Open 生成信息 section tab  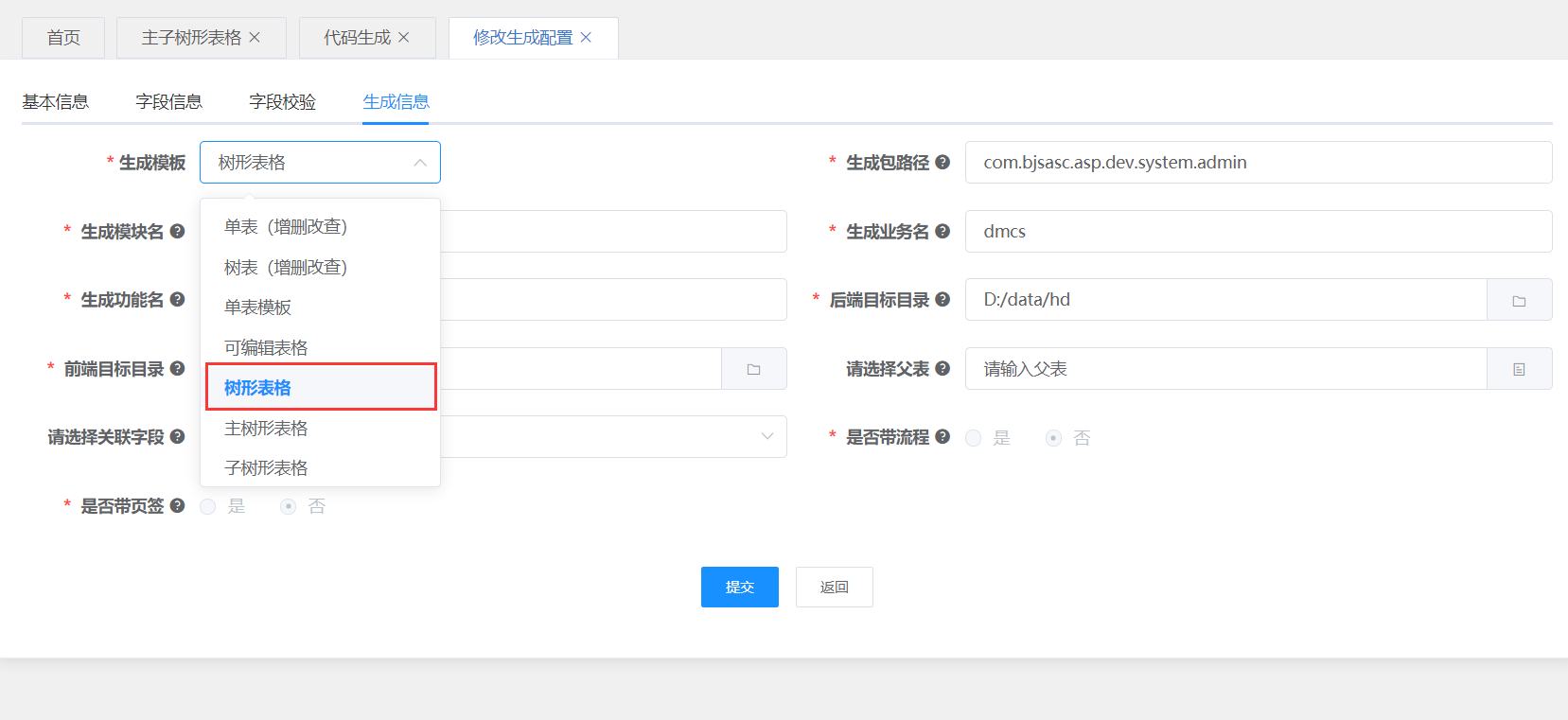(396, 101)
